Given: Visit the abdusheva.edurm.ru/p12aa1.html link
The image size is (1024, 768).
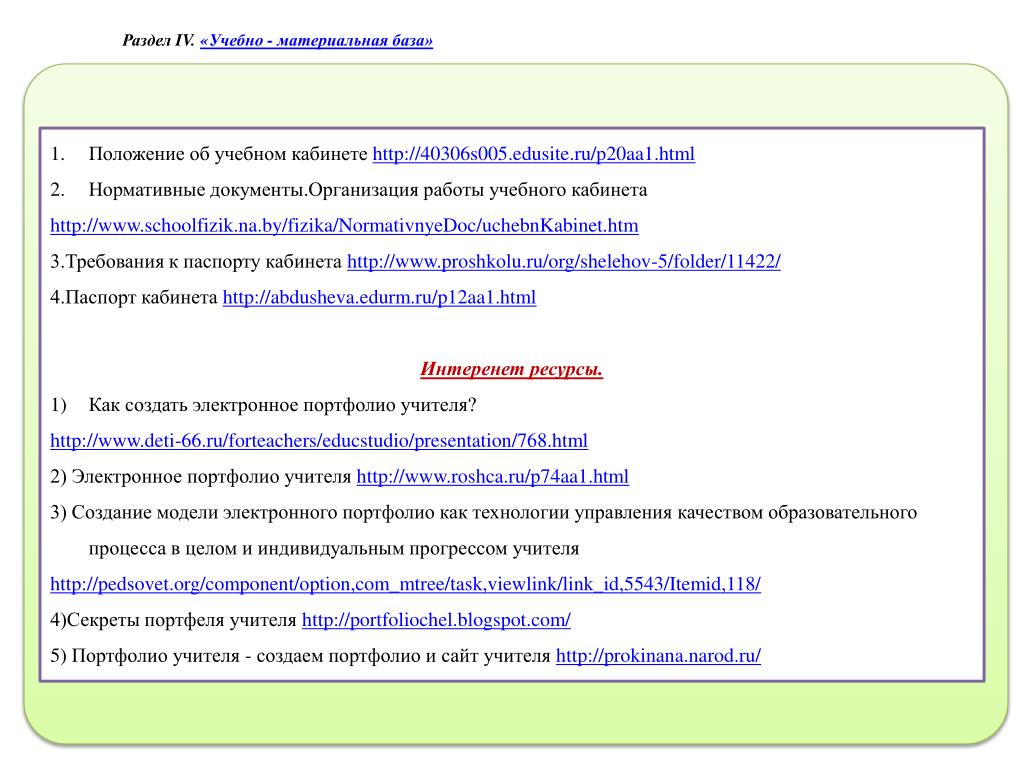Looking at the screenshot, I should coord(379,298).
